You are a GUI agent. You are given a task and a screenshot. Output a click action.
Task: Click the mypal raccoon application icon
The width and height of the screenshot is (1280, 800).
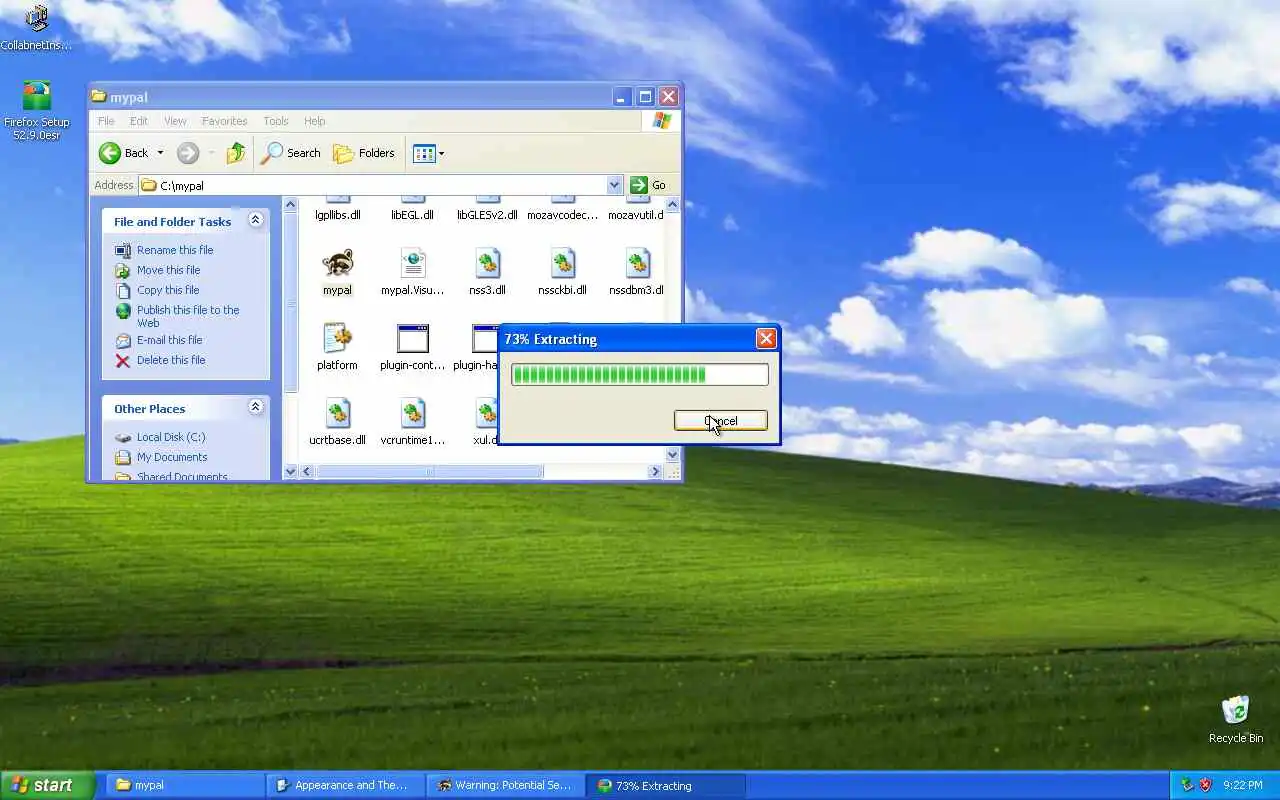[x=337, y=263]
